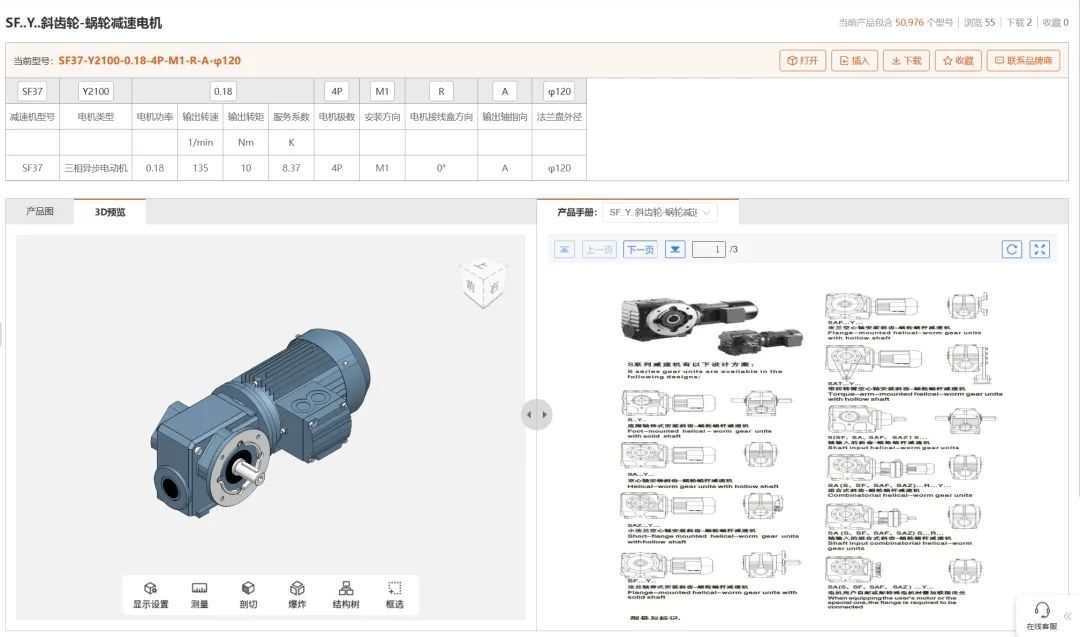Click the 1/min unit cell
Screen dimensions: 1080x637
(200, 143)
